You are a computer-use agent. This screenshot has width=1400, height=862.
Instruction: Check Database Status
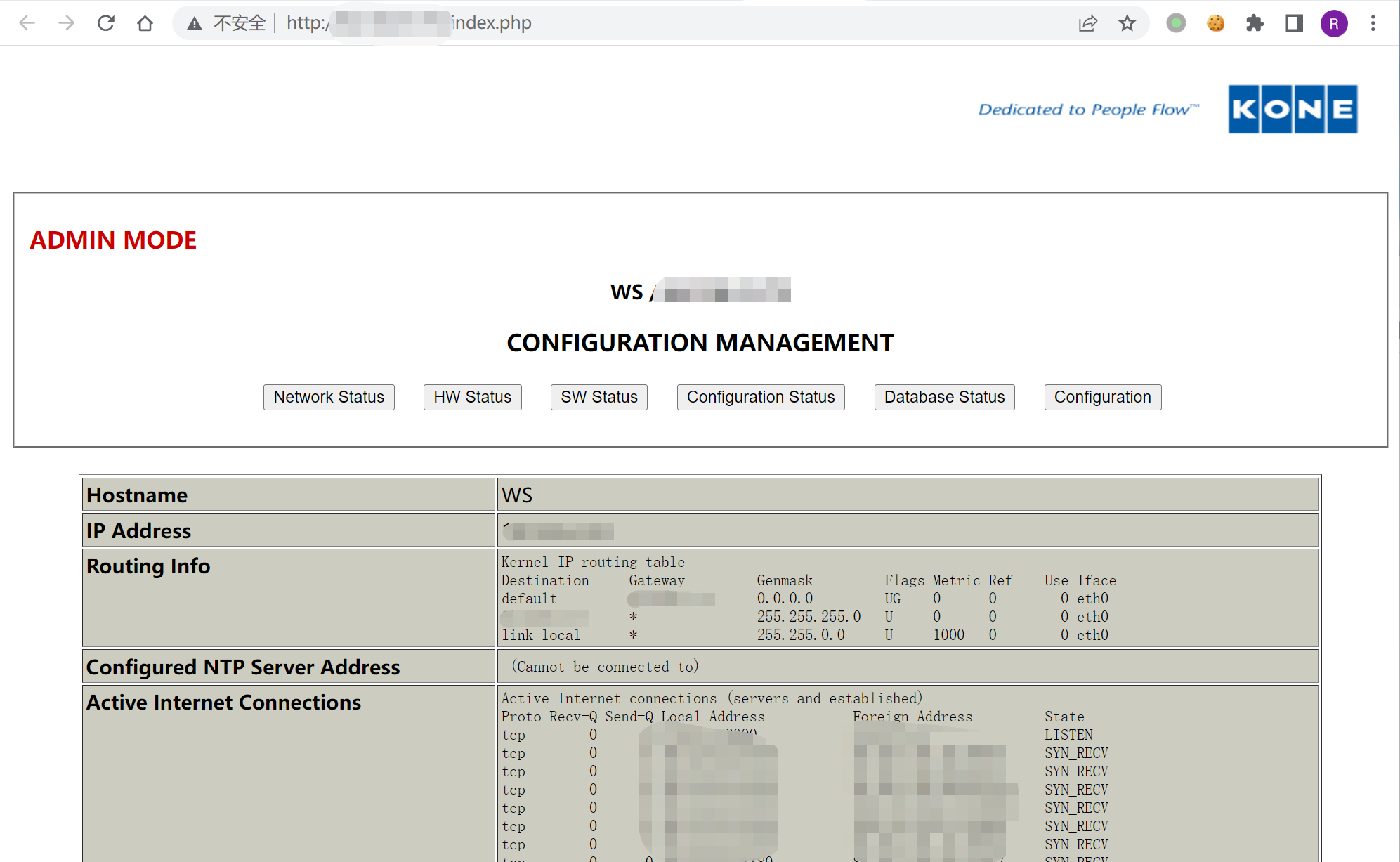(944, 397)
